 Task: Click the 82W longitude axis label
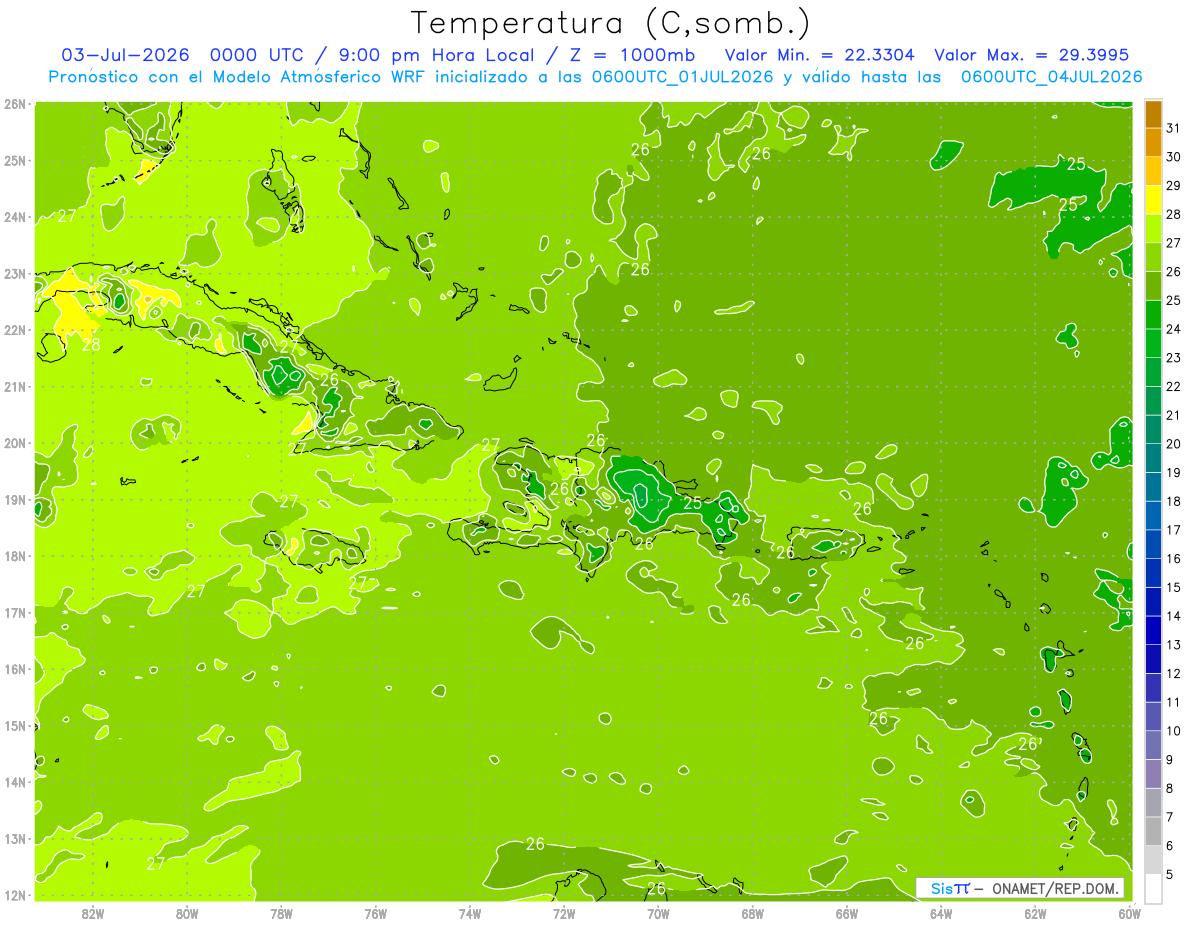92,913
